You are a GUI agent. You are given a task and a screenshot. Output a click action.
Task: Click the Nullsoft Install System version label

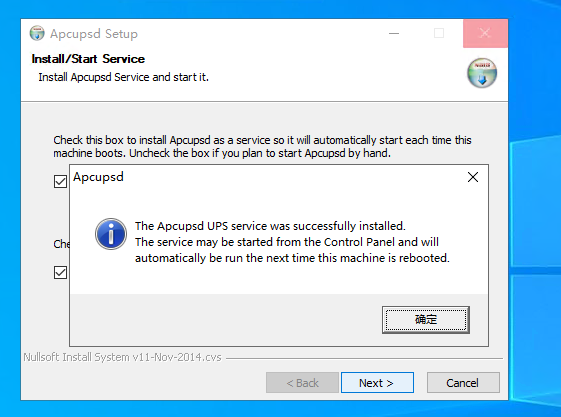(122, 357)
